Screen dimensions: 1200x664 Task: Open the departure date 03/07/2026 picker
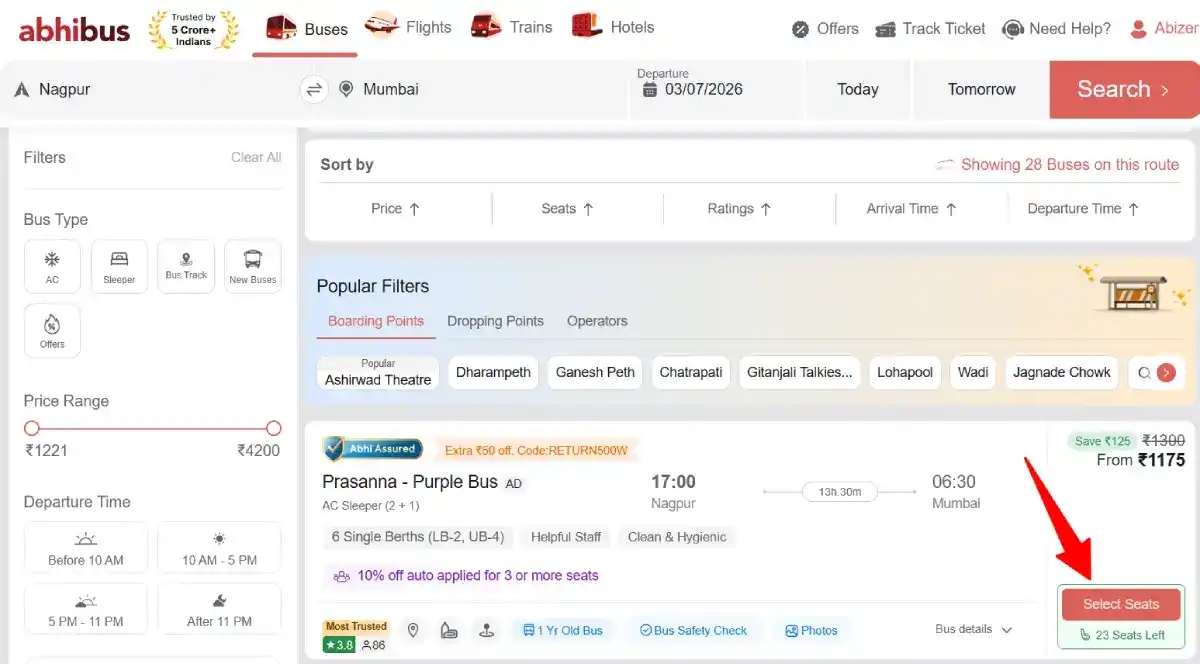pos(716,89)
